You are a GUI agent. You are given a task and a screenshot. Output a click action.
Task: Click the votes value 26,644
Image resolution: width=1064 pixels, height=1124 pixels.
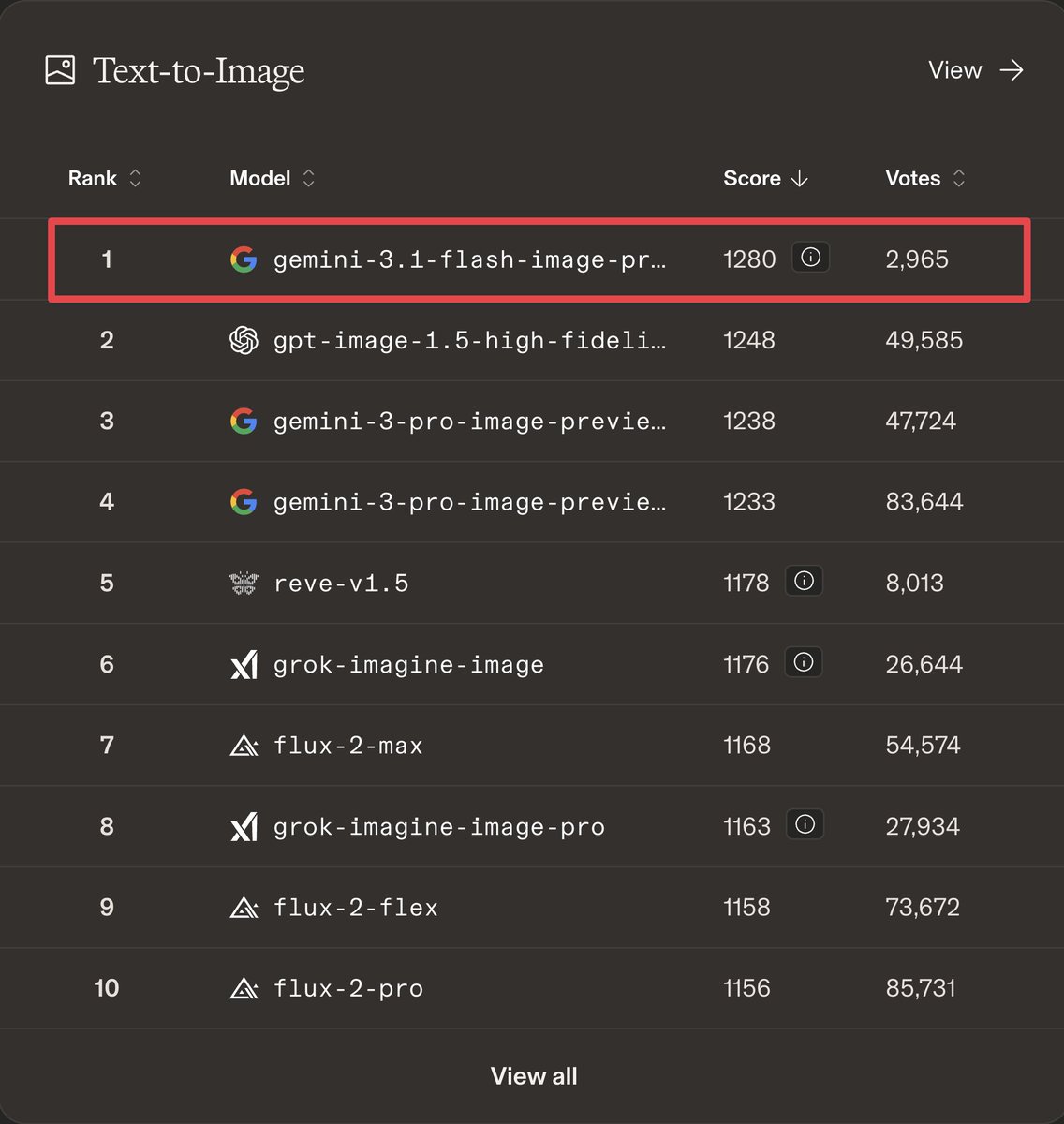(x=924, y=664)
